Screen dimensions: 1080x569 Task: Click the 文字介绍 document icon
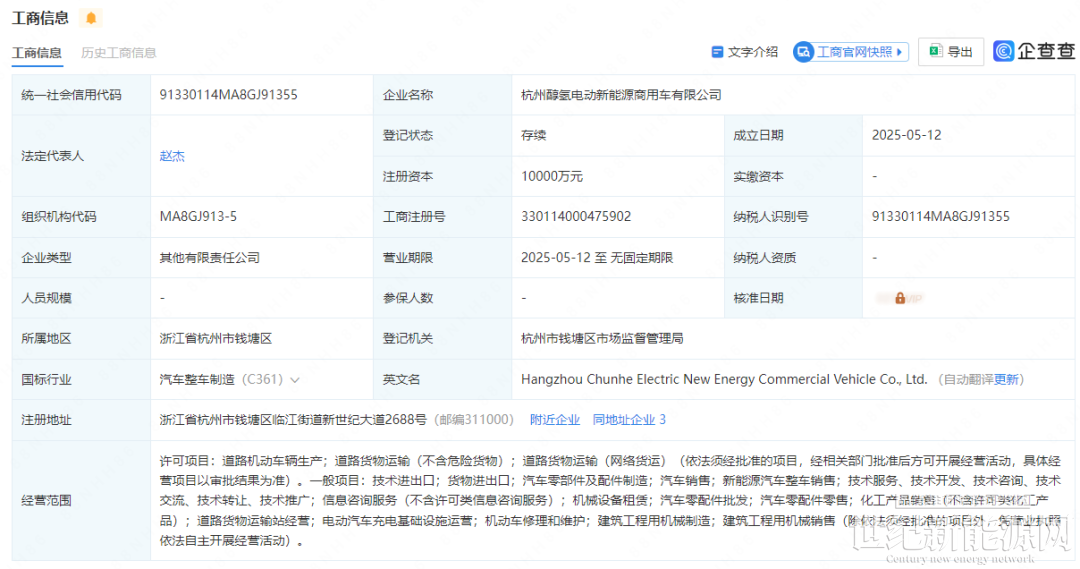click(716, 52)
